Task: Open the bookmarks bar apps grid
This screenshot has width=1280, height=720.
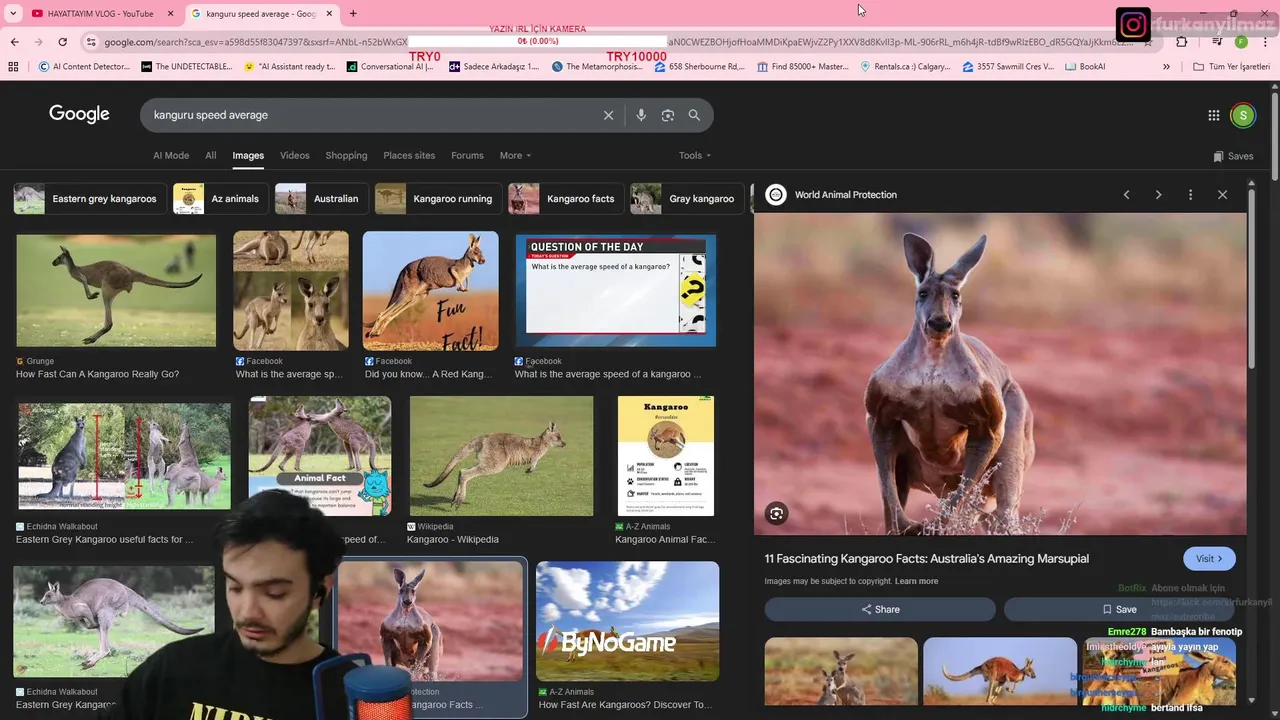Action: point(13,67)
